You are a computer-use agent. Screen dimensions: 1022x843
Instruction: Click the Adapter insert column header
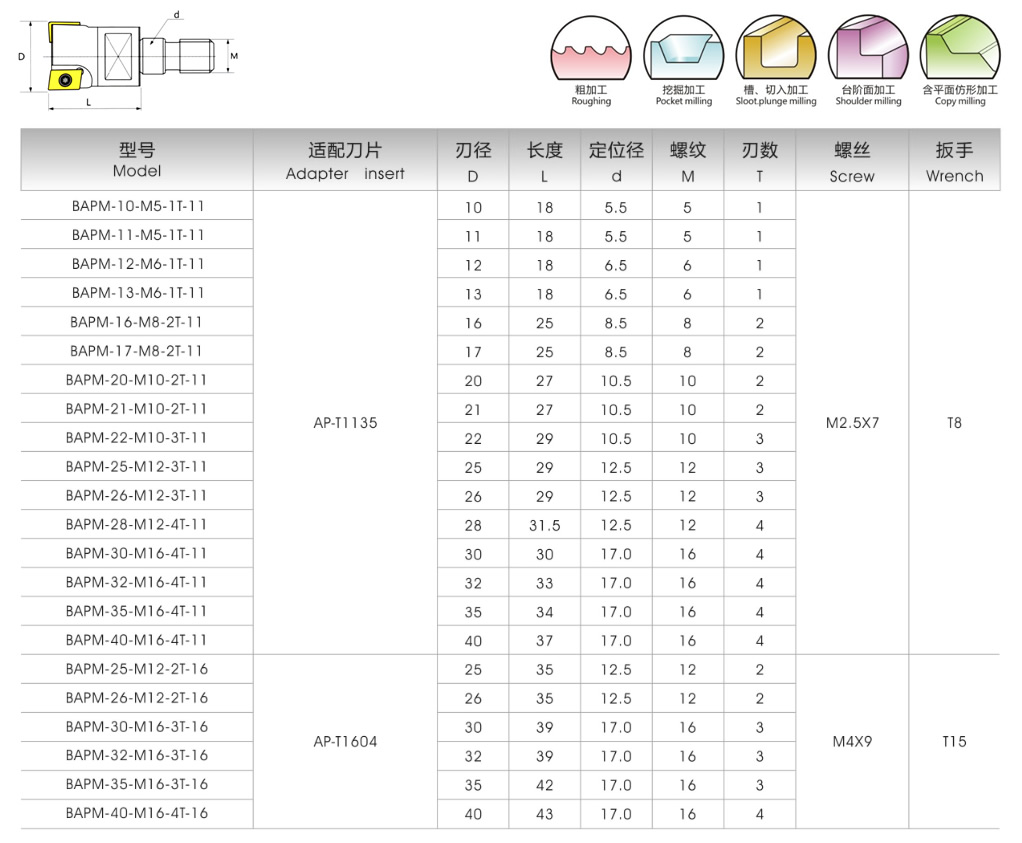pos(345,160)
